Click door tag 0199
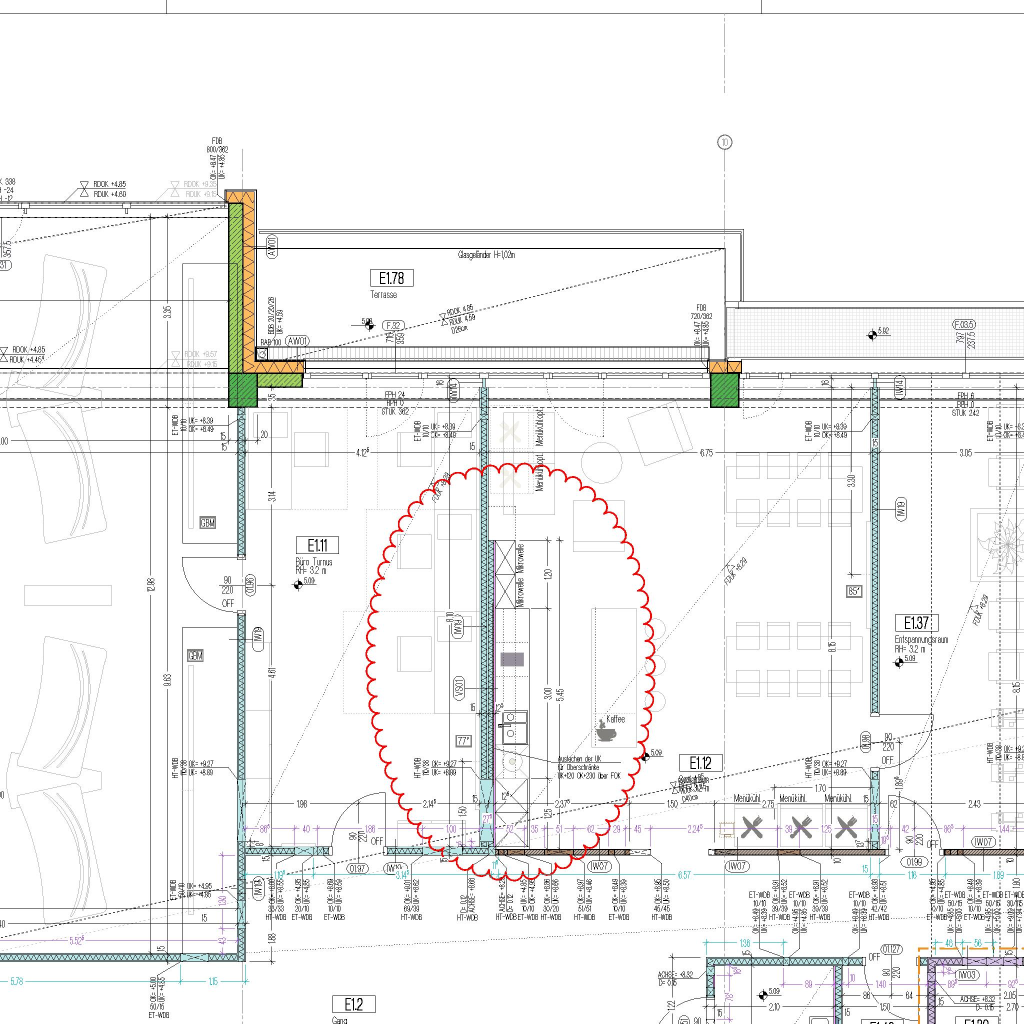 [x=913, y=862]
